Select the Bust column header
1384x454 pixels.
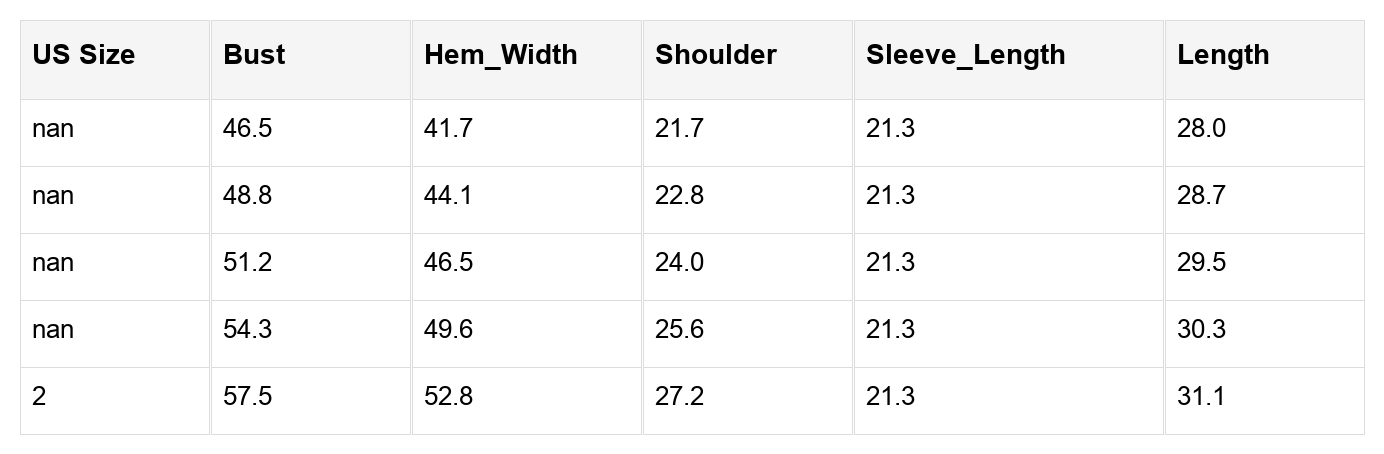click(254, 55)
